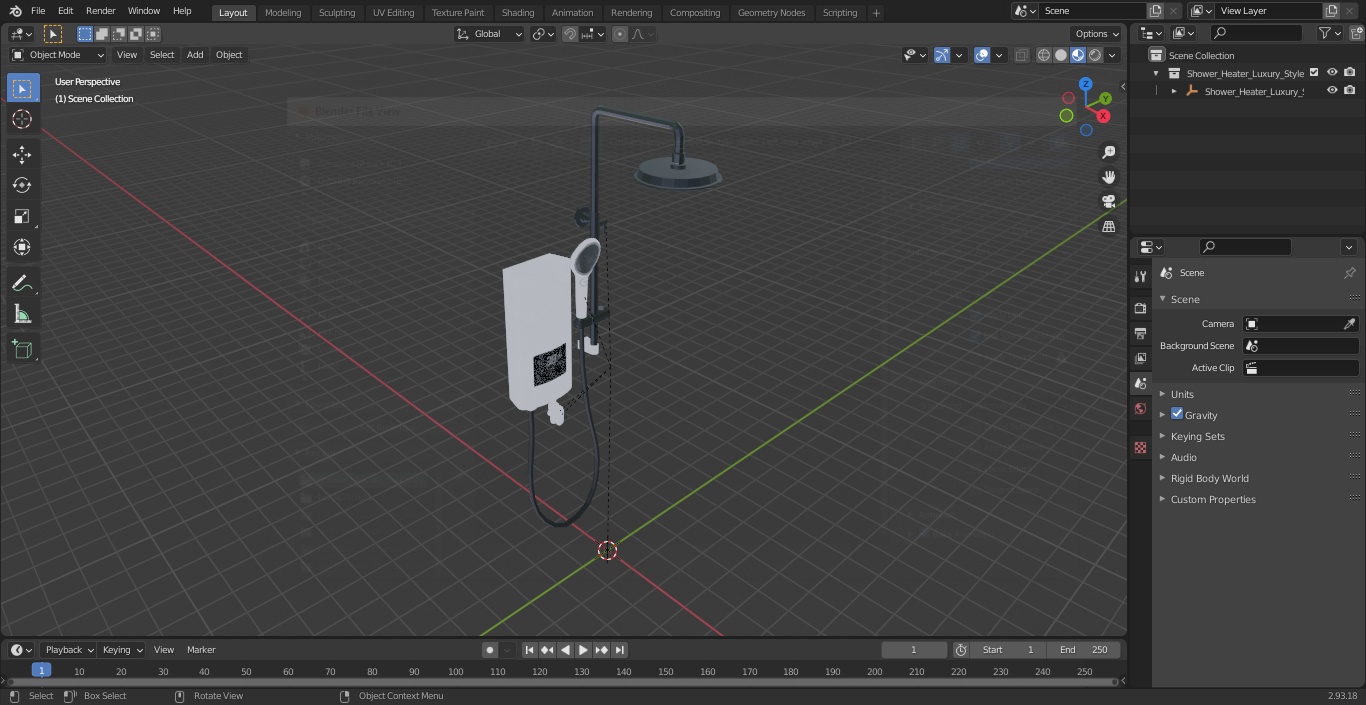Open the View Layer properties tab
1366x705 pixels.
[1140, 358]
